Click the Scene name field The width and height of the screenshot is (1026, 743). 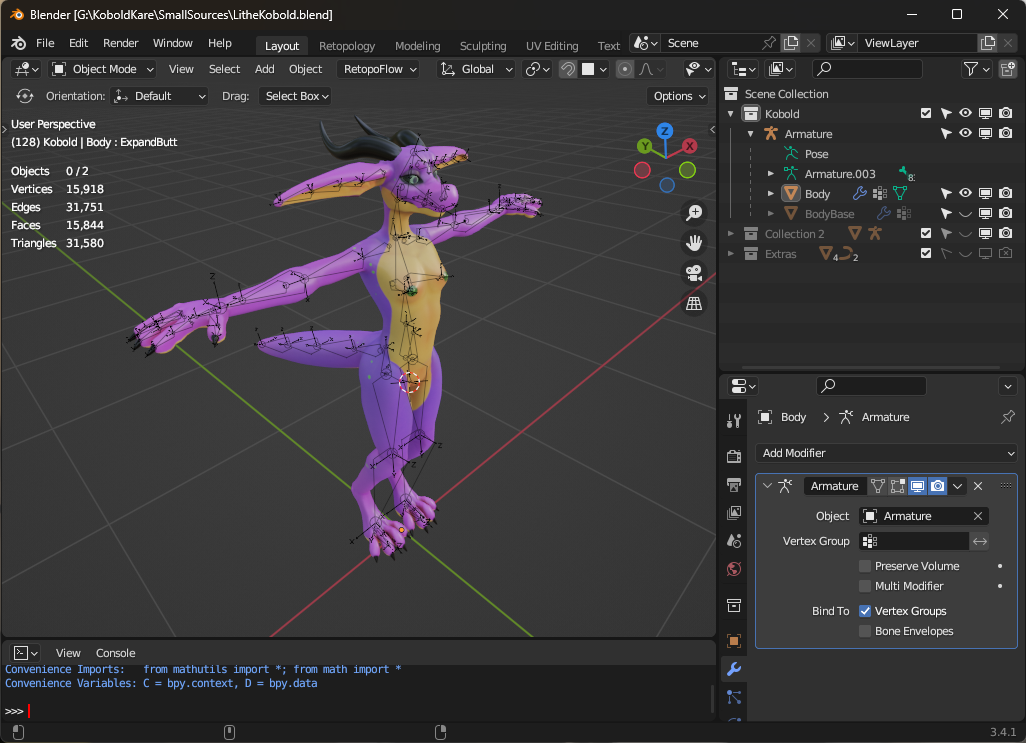pos(709,43)
